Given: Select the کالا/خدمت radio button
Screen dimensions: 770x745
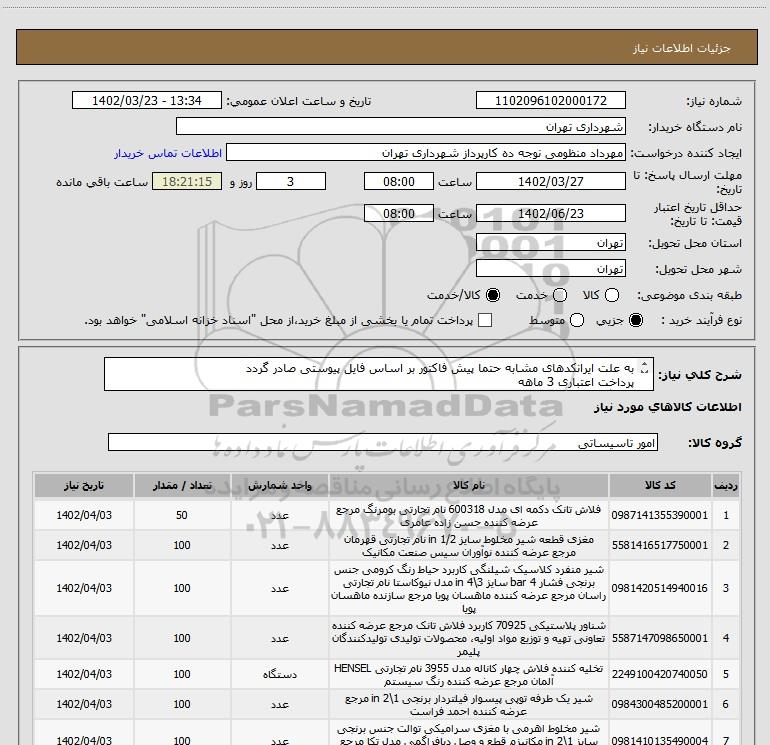Looking at the screenshot, I should [x=493, y=295].
